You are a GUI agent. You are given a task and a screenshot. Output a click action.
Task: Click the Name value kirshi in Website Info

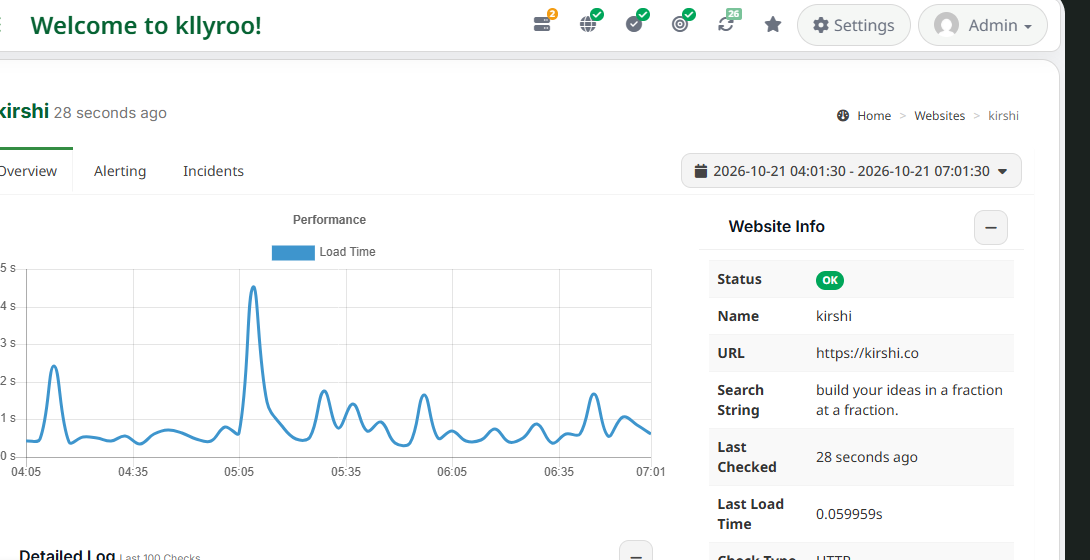coord(833,317)
